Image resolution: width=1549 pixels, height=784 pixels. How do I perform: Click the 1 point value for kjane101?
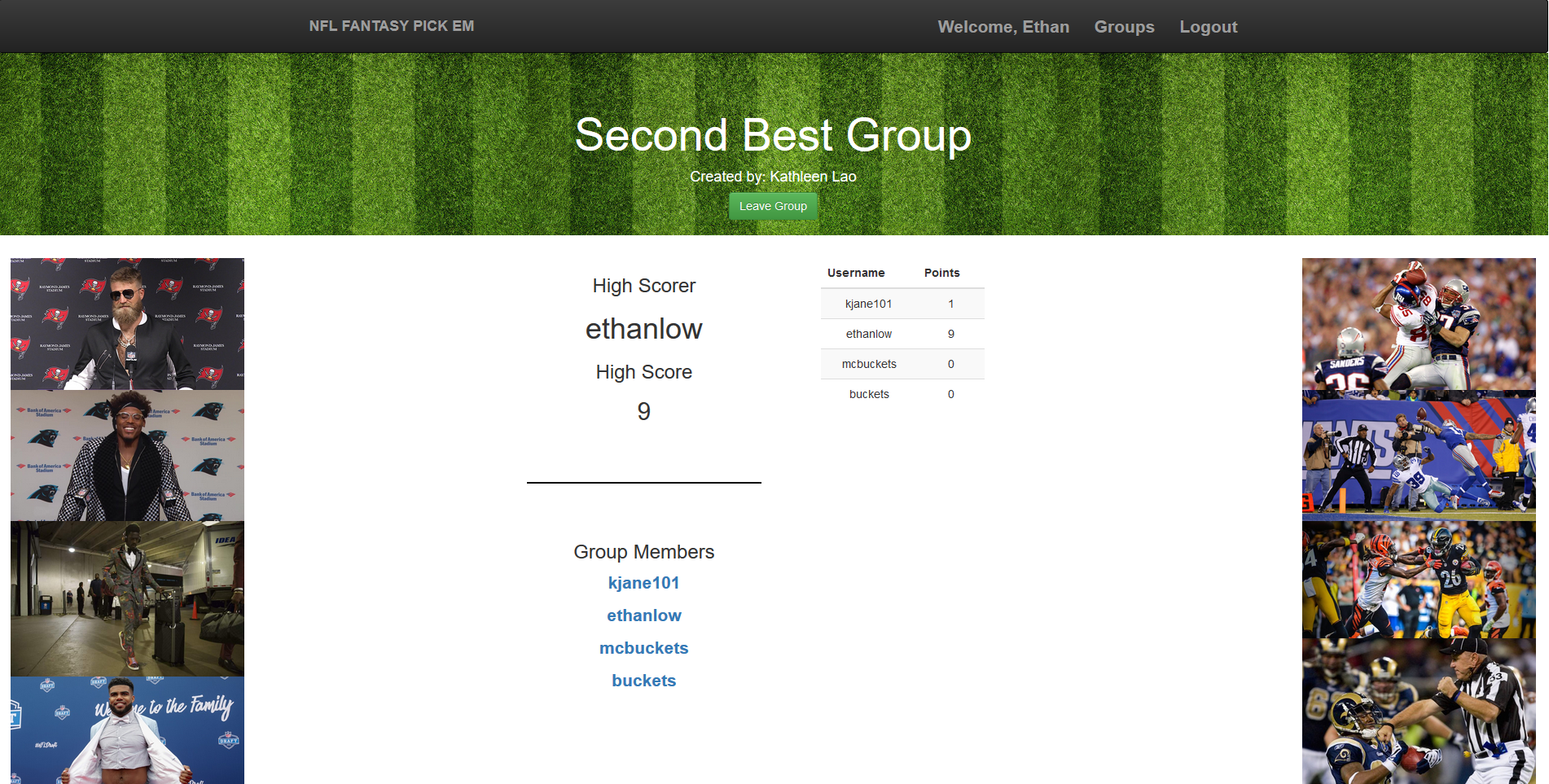coord(950,304)
